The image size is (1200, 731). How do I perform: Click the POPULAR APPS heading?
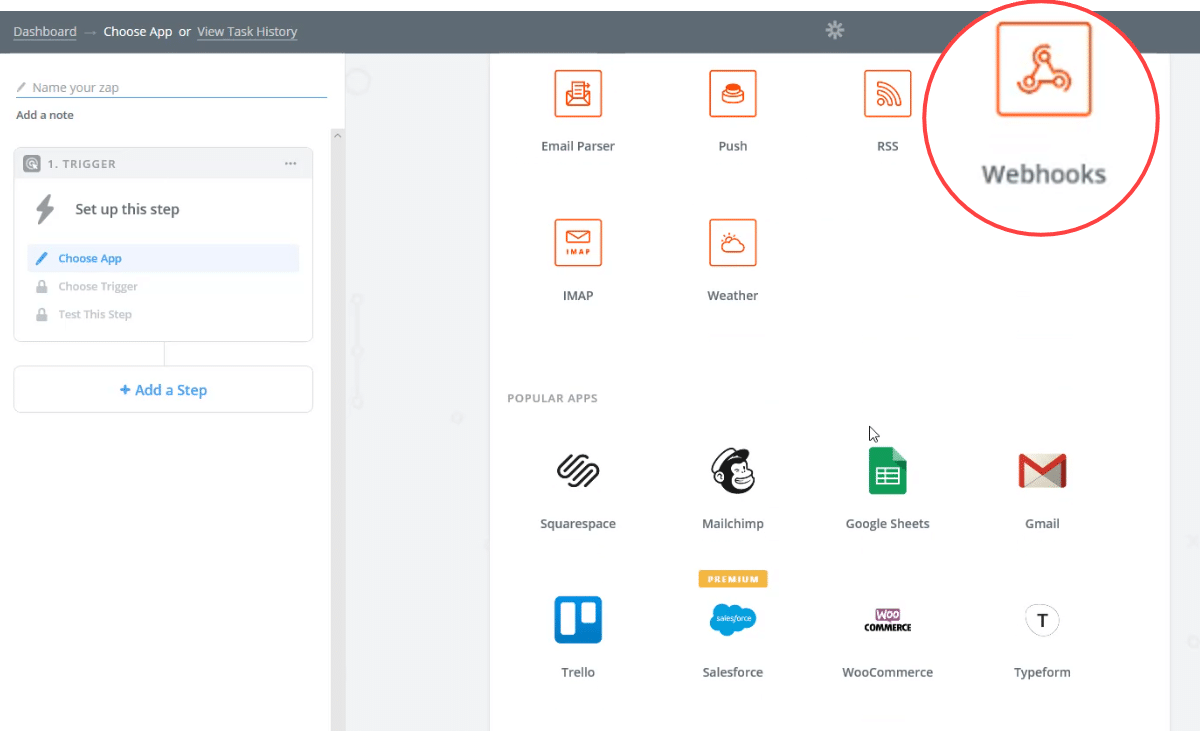point(552,398)
